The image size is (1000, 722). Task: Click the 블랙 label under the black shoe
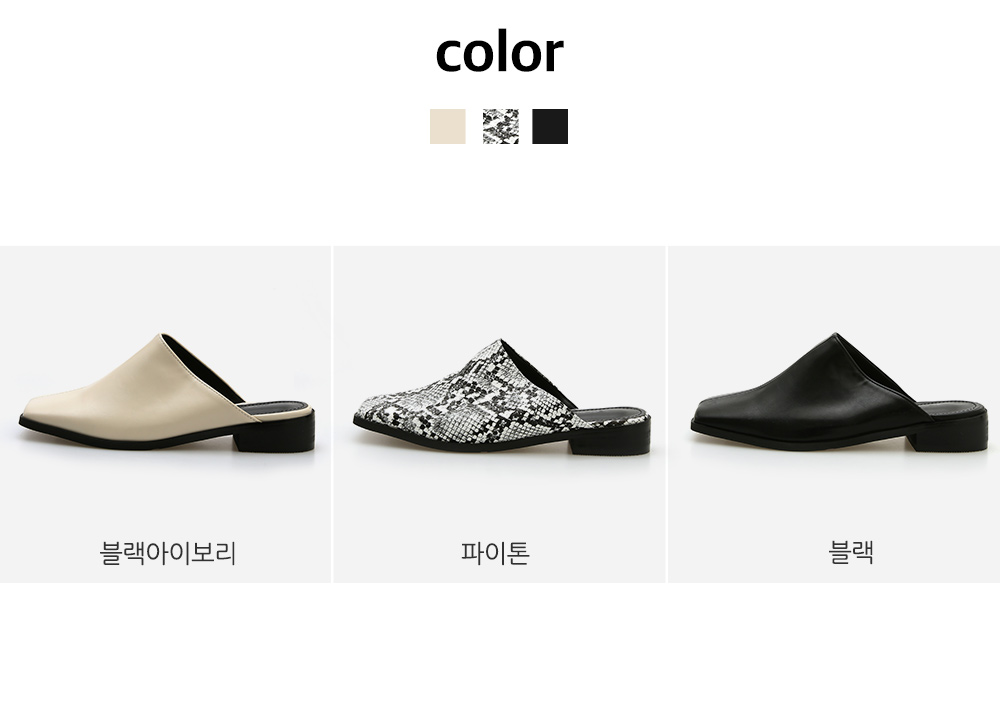pyautogui.click(x=851, y=552)
